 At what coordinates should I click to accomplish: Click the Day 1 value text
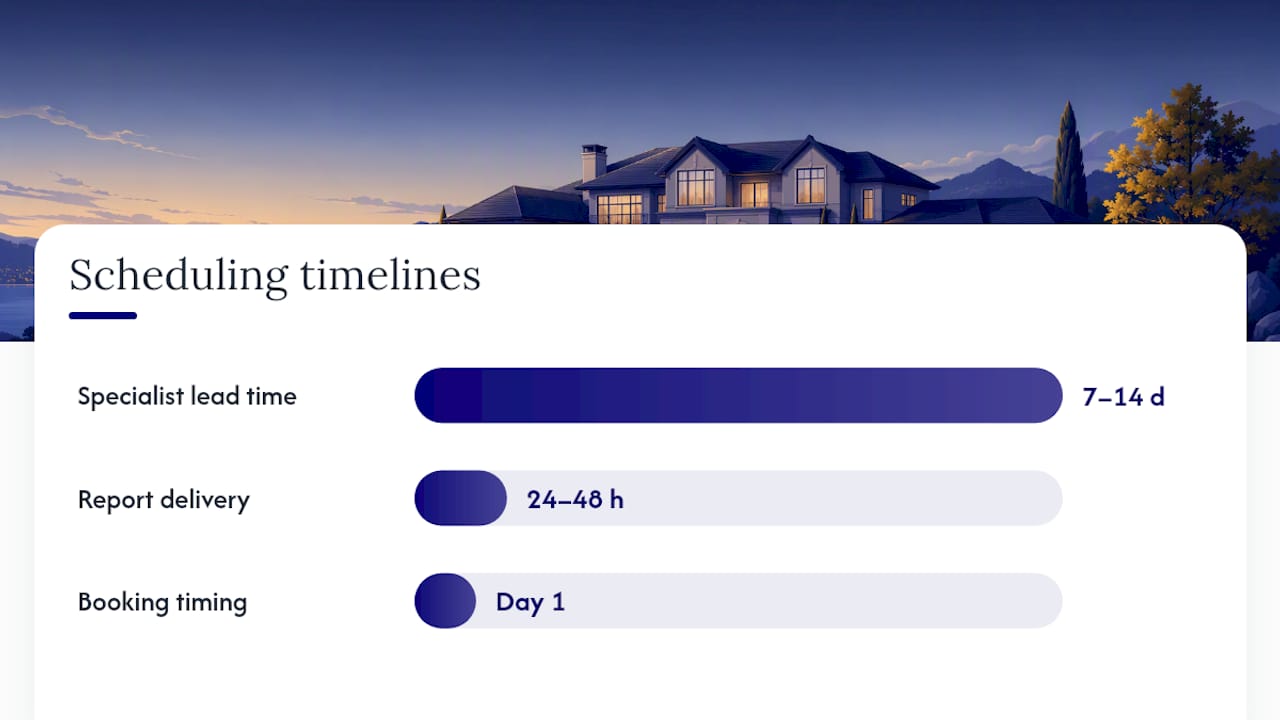[530, 602]
